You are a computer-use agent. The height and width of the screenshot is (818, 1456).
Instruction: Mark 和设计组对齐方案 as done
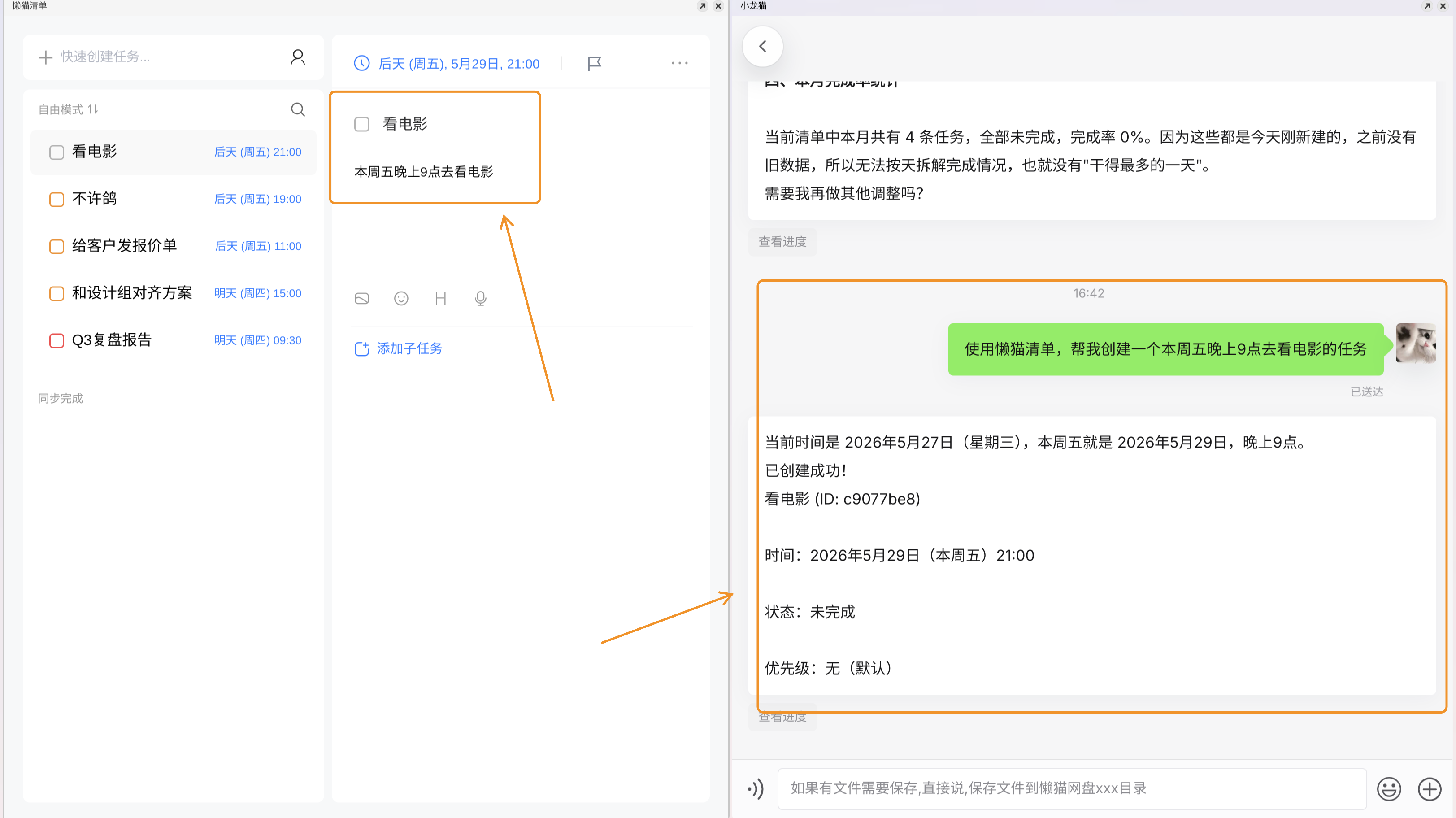coord(57,293)
